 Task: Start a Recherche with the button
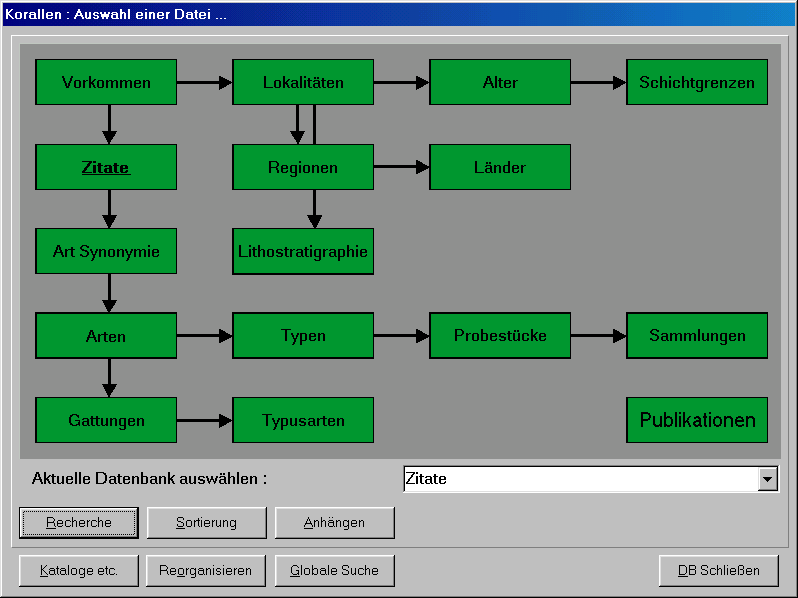tap(79, 523)
